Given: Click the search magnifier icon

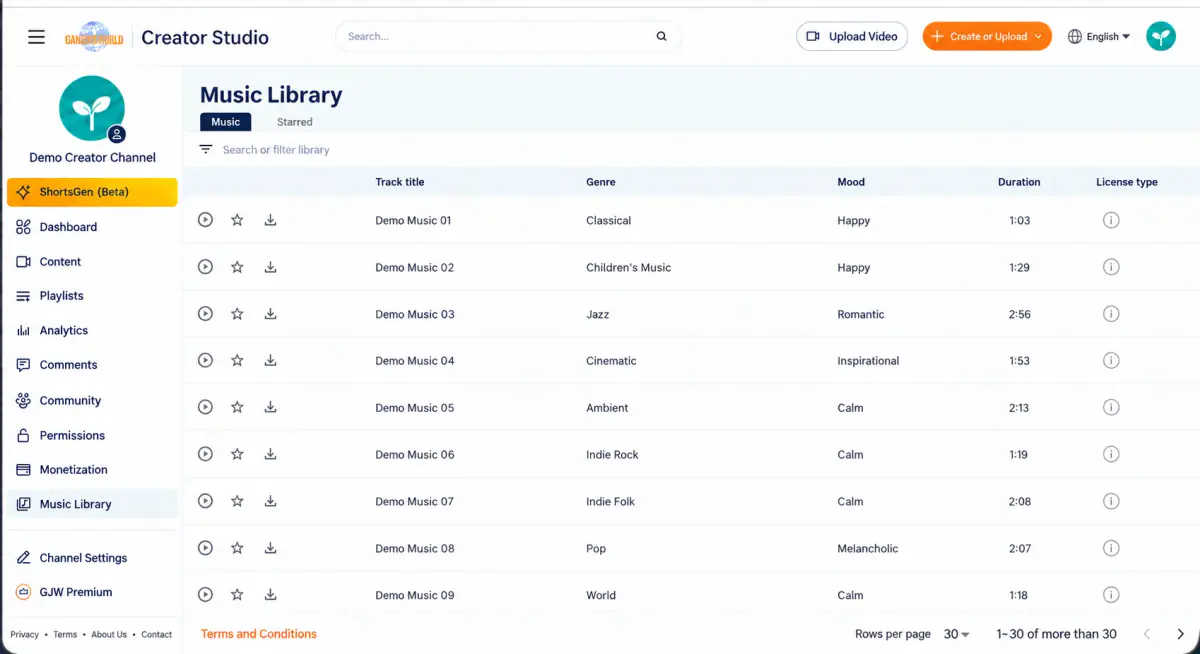Looking at the screenshot, I should 661,37.
